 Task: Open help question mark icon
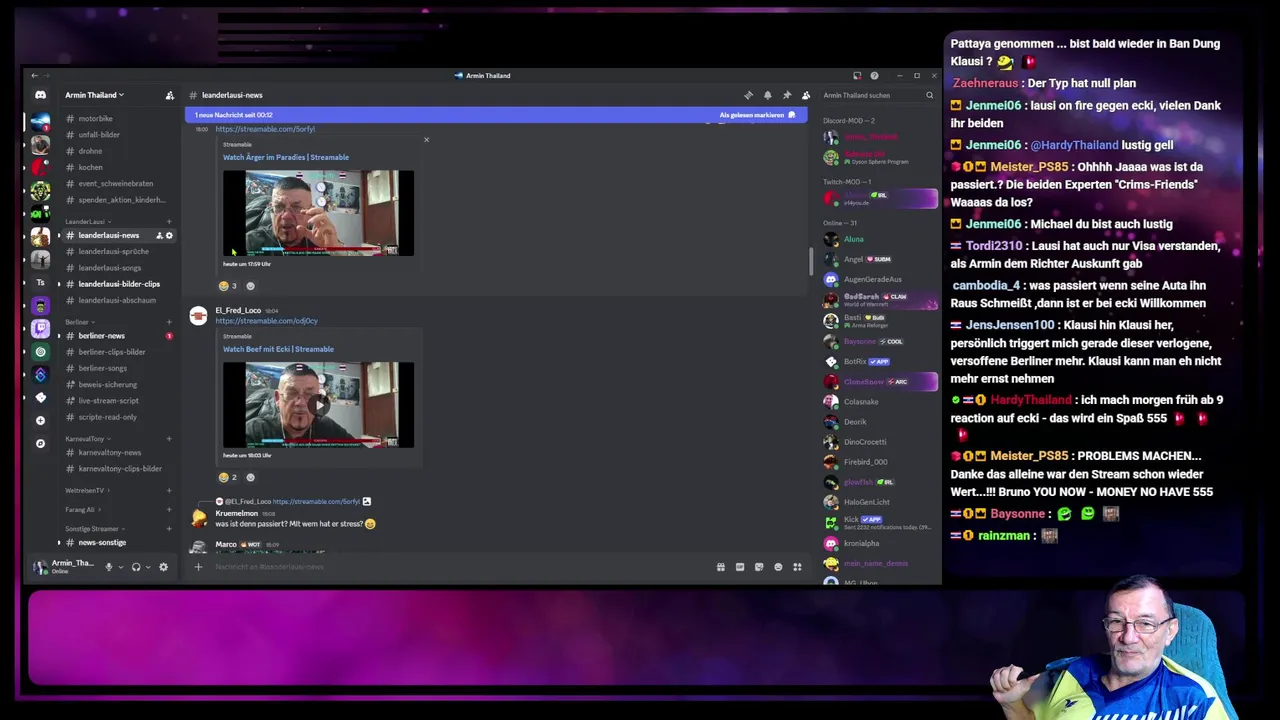point(874,76)
